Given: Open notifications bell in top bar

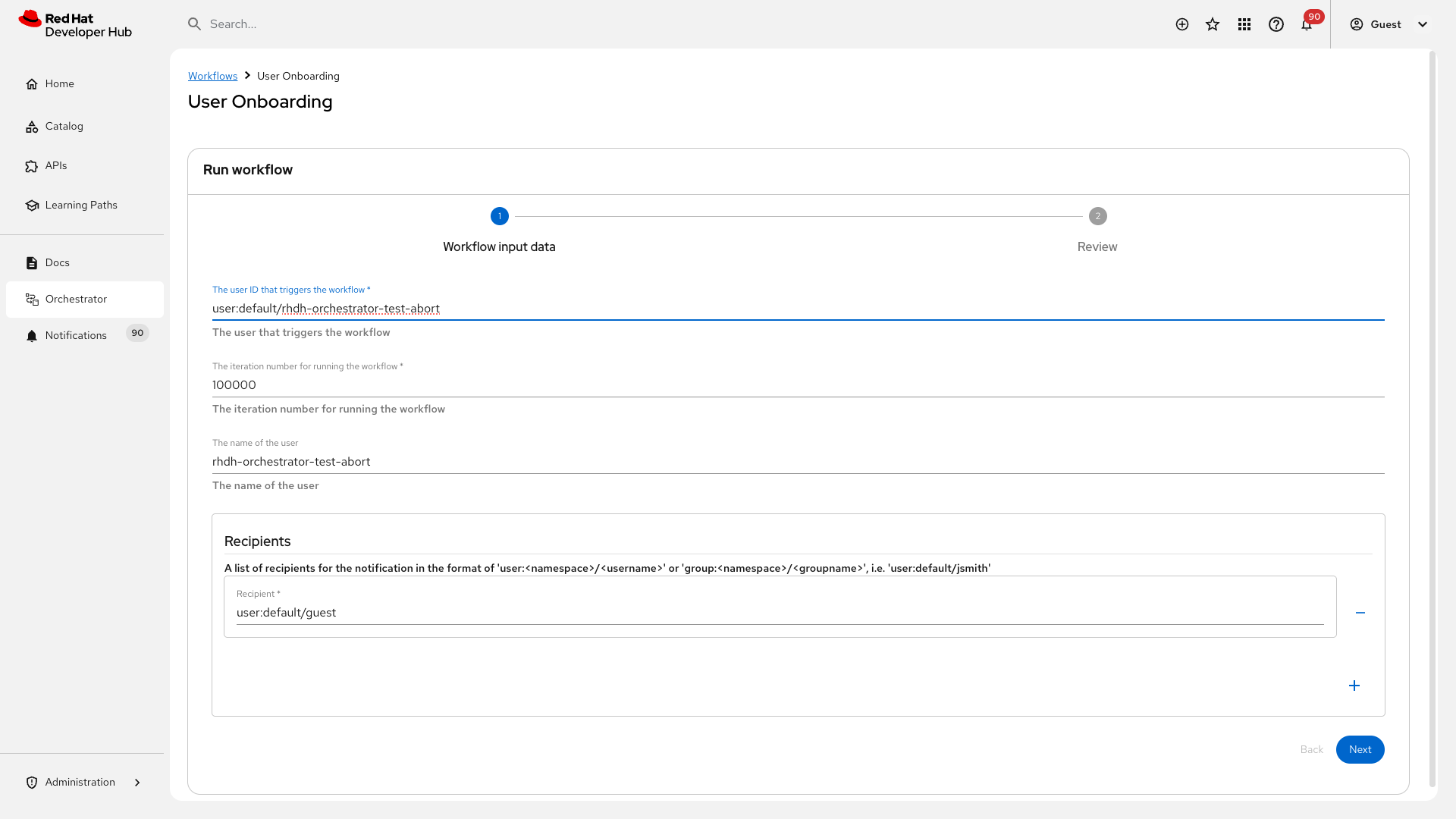Looking at the screenshot, I should coord(1307,25).
